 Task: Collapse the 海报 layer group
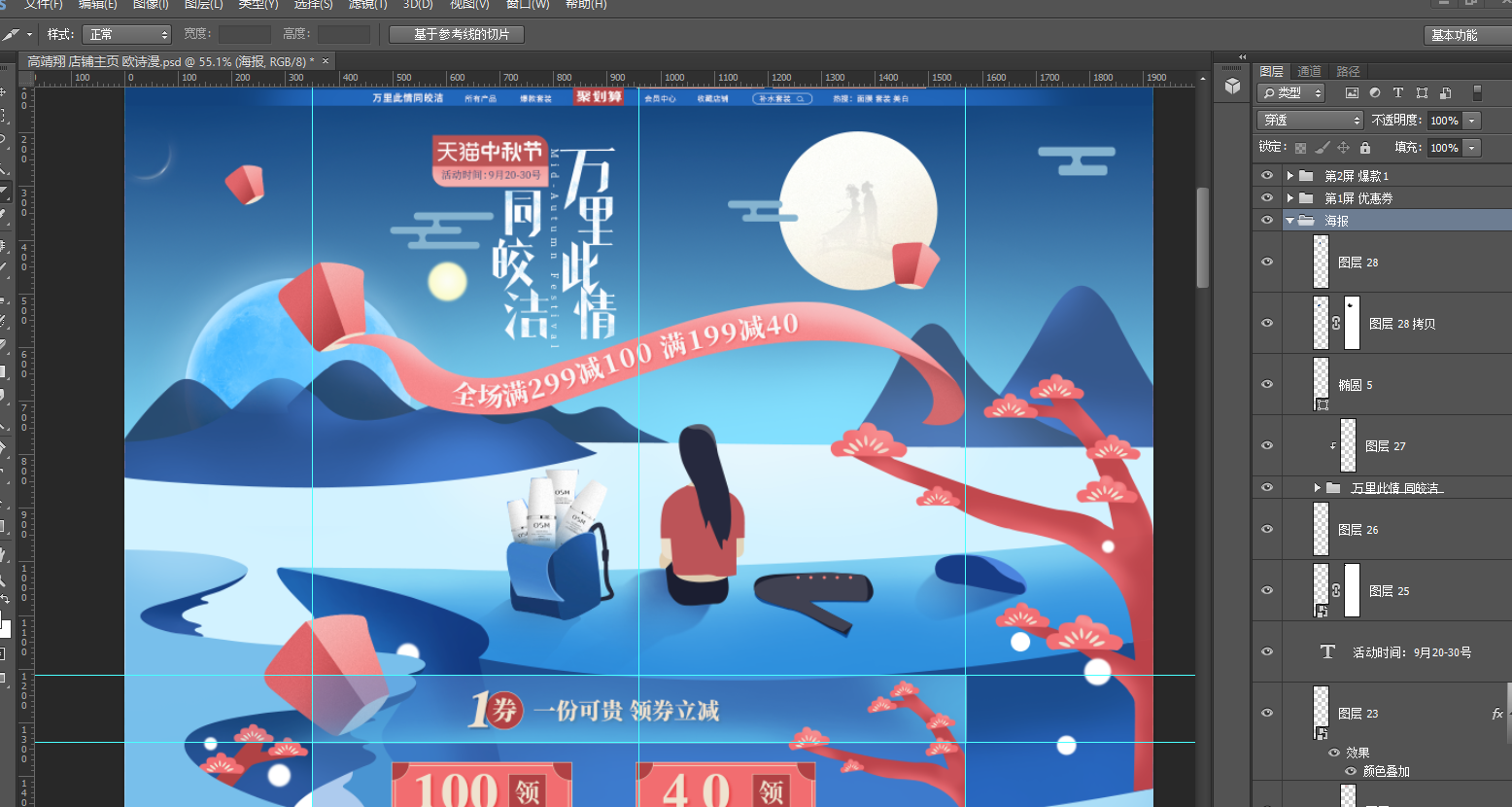[x=1290, y=221]
